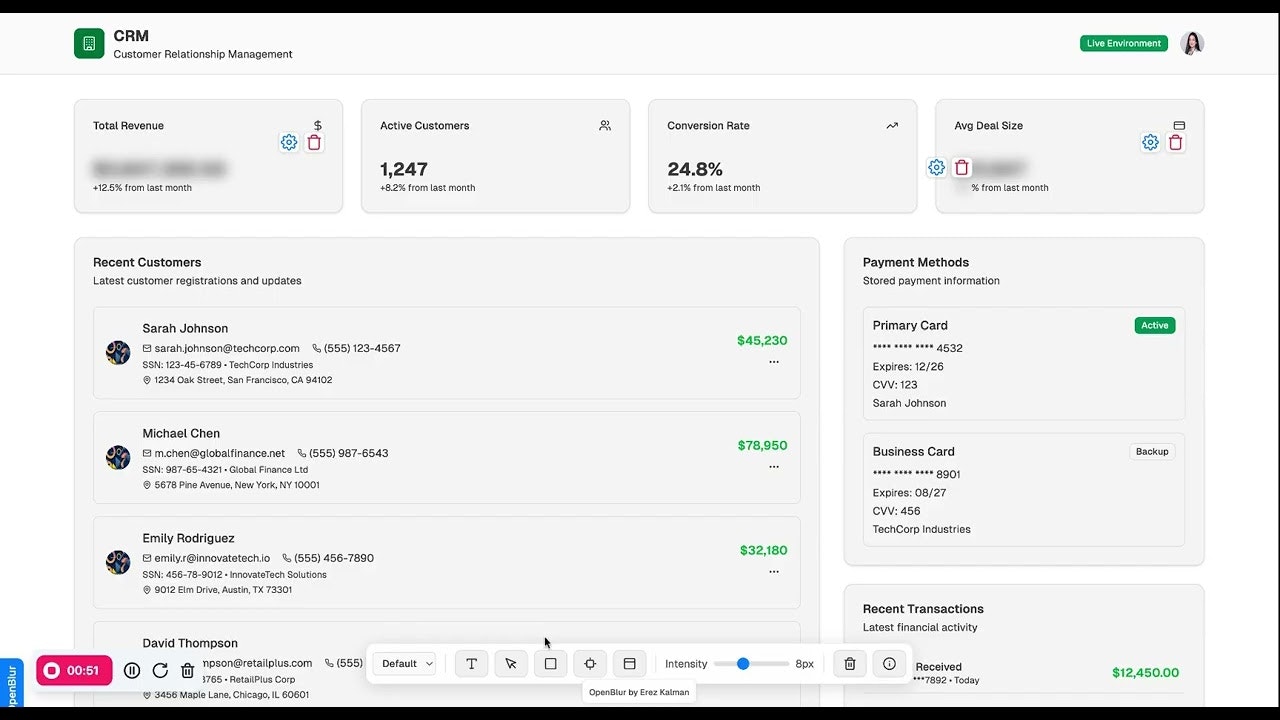Click phone number (555) 987-6543
Screen dimensions: 1280x720
[x=349, y=454]
